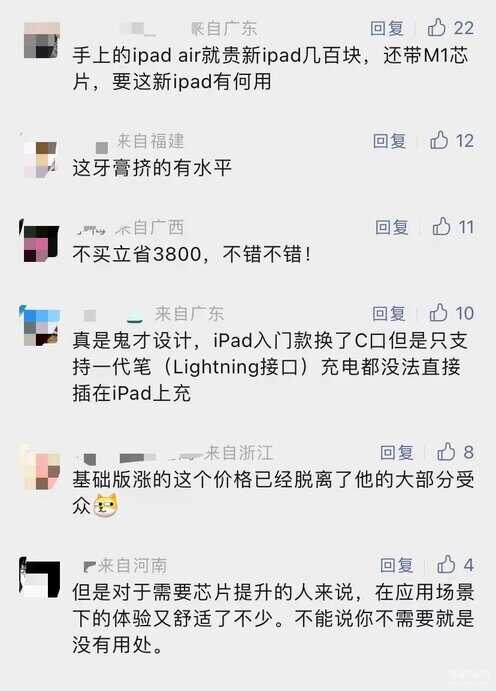Open avatar of the 浙江 commenter
Image resolution: width=496 pixels, height=691 pixels.
click(42, 471)
